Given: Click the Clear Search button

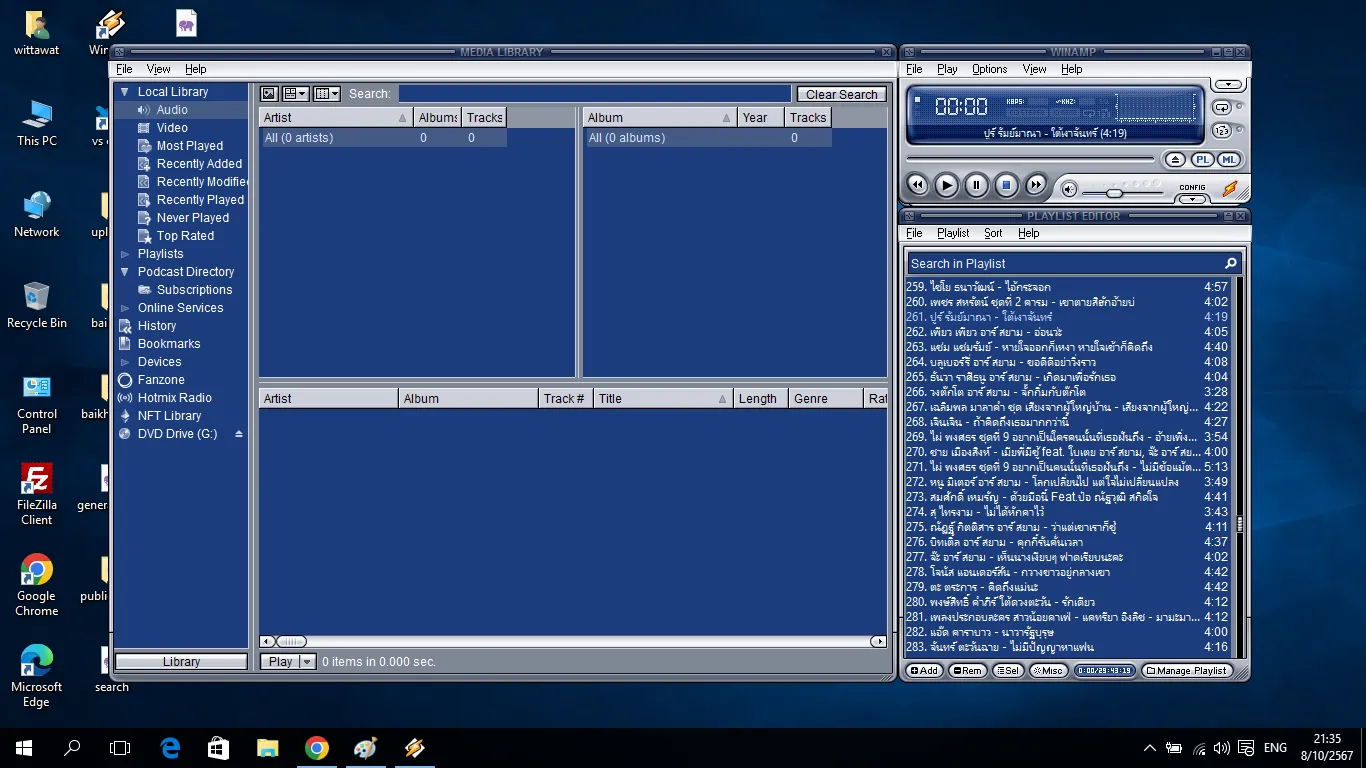Looking at the screenshot, I should (841, 94).
